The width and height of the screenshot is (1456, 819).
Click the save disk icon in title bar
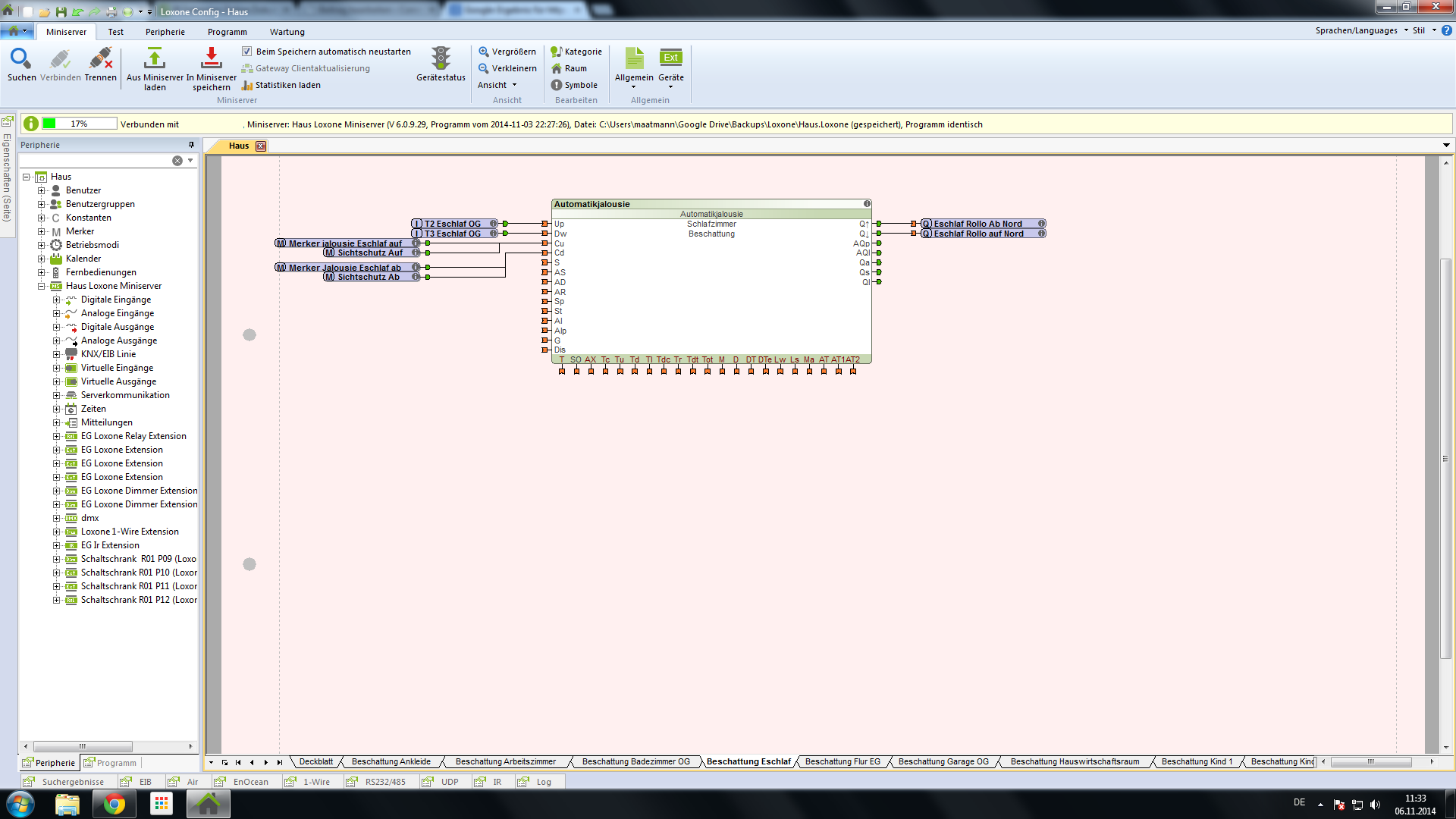(x=61, y=11)
